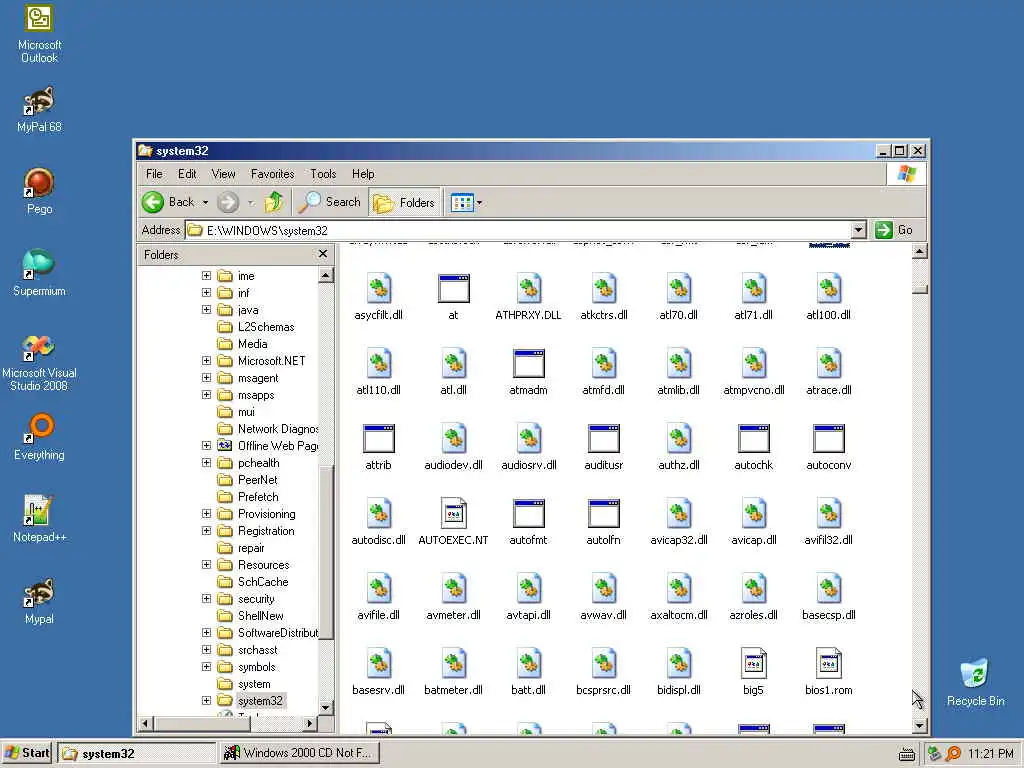Select the audiosrv.dll file icon
This screenshot has height=768, width=1024.
pos(528,439)
